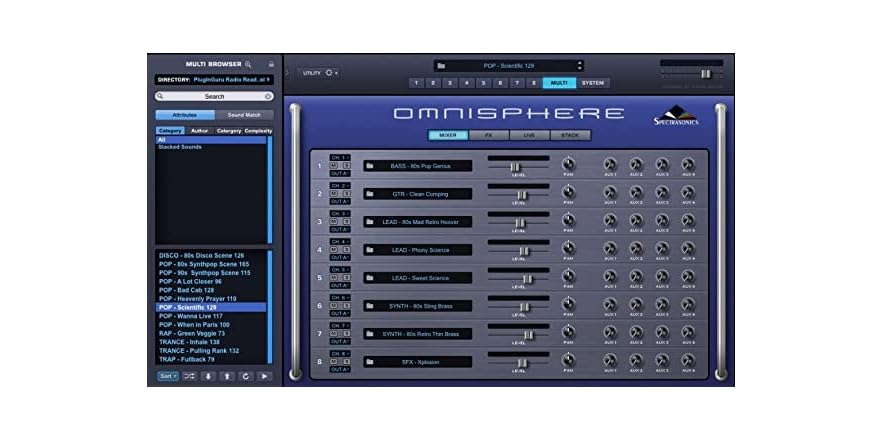The image size is (882, 441).
Task: Select next multi with down arrow
Action: (208, 376)
